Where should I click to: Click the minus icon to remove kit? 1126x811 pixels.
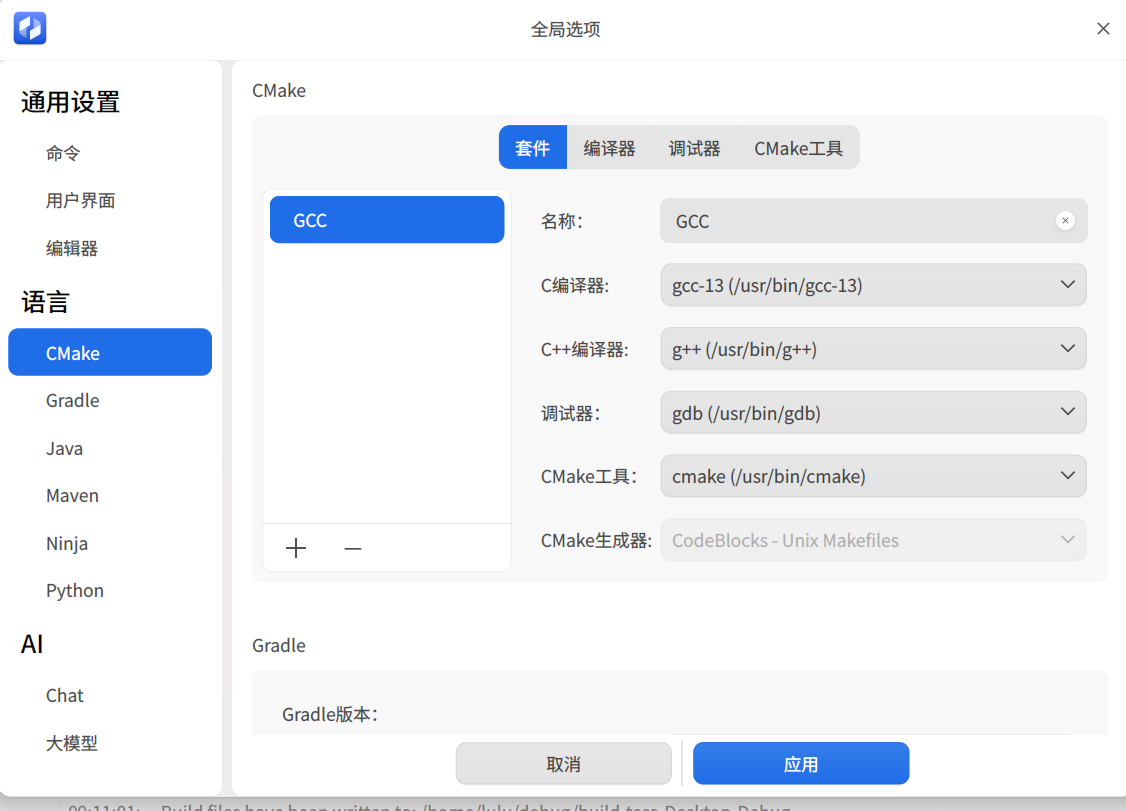[x=353, y=548]
